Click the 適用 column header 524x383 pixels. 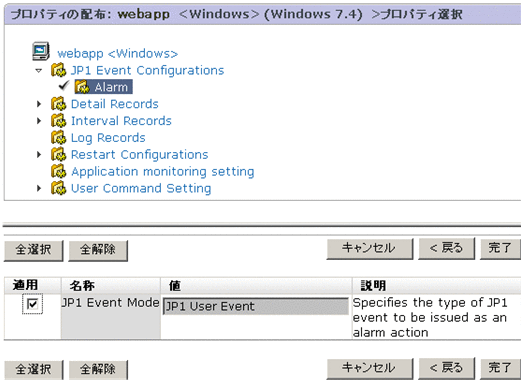tap(32, 285)
